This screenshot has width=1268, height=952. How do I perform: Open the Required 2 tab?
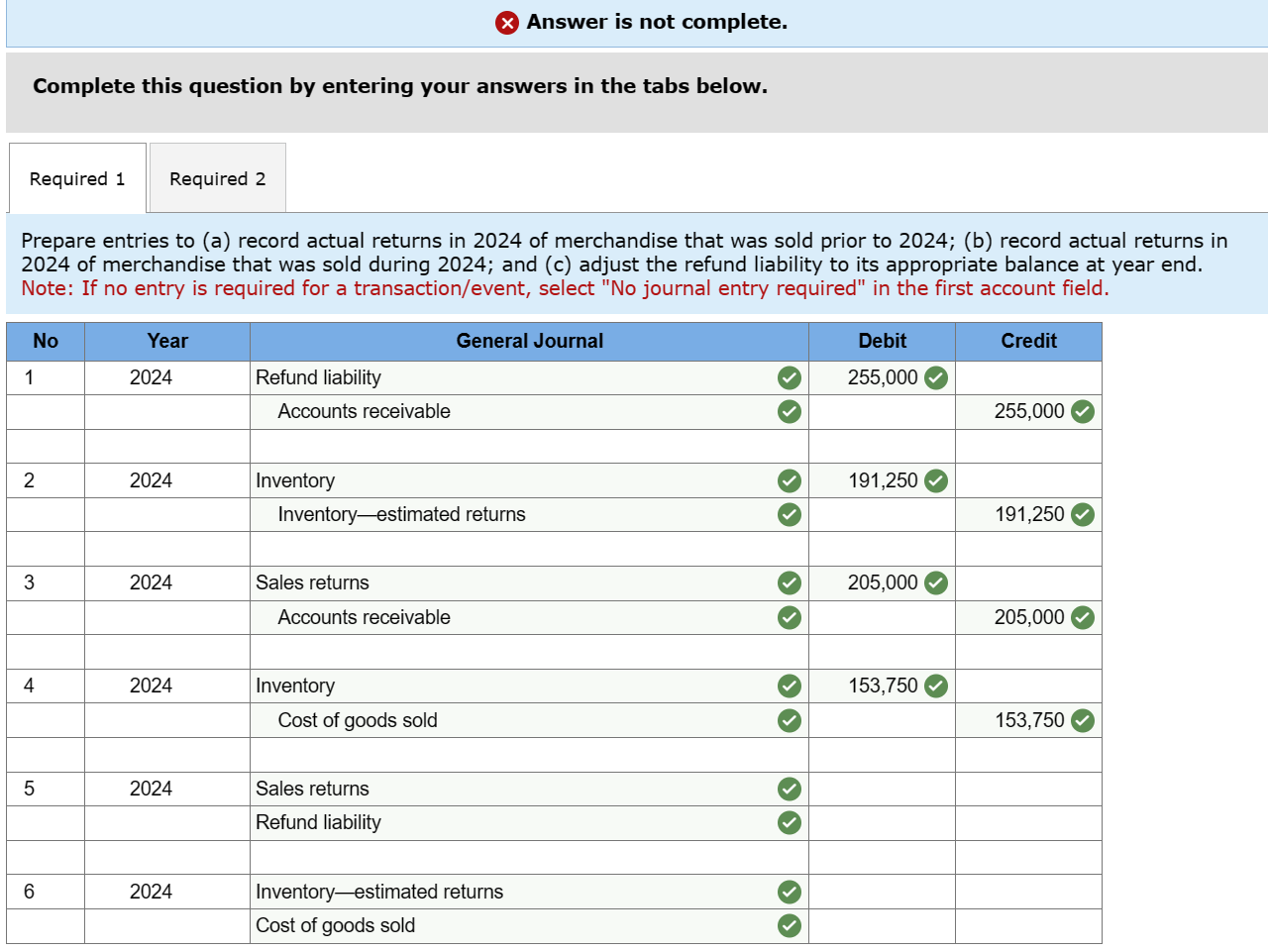(218, 178)
